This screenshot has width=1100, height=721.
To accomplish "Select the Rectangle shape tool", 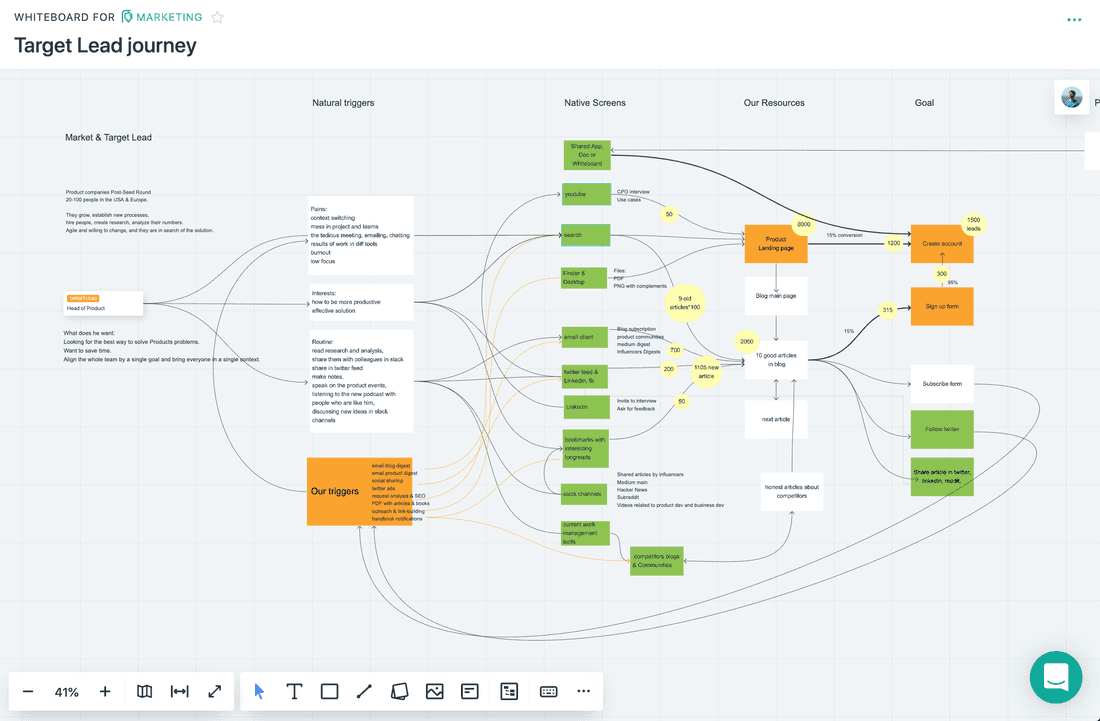I will 329,691.
